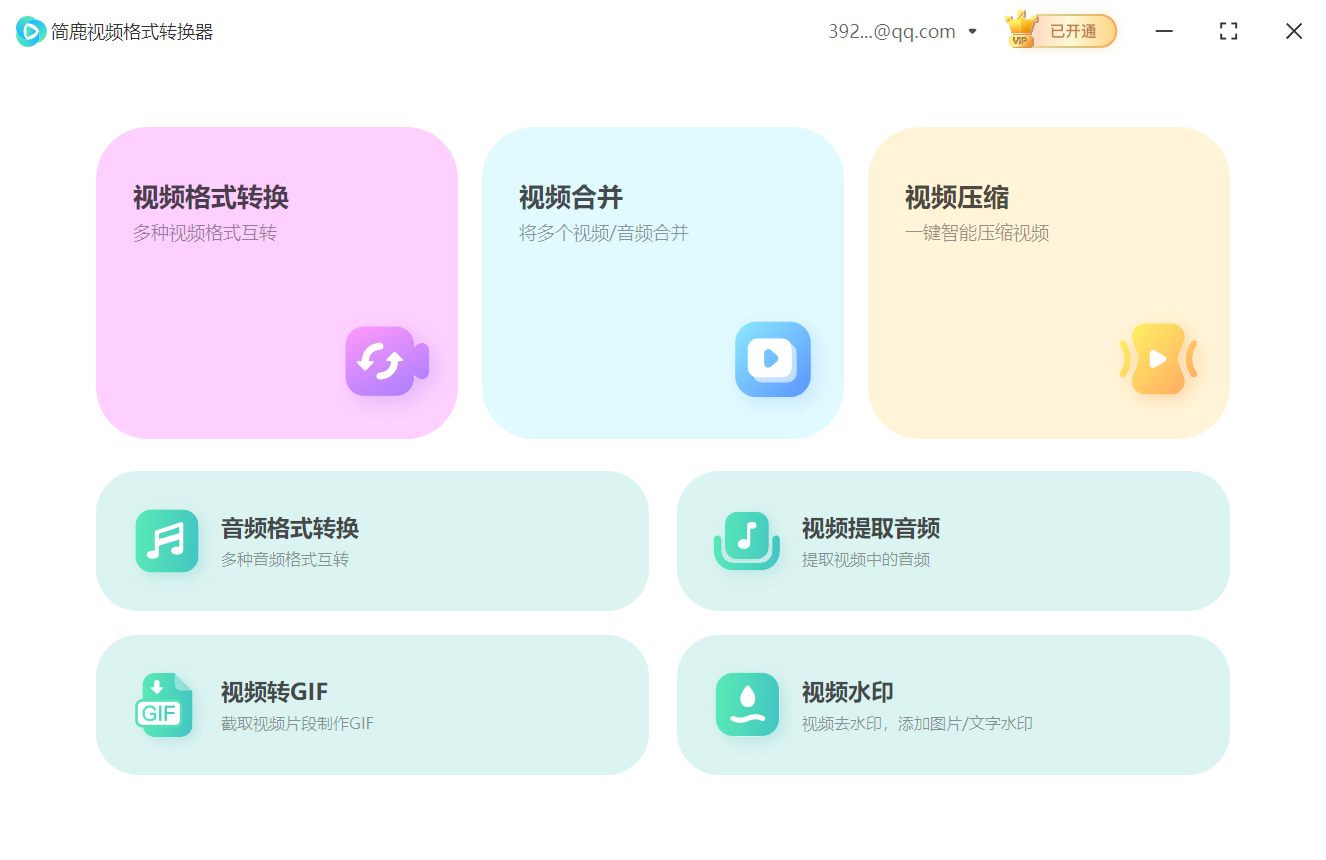Open the 视频格式转换 feature card
1326x860 pixels.
click(277, 282)
